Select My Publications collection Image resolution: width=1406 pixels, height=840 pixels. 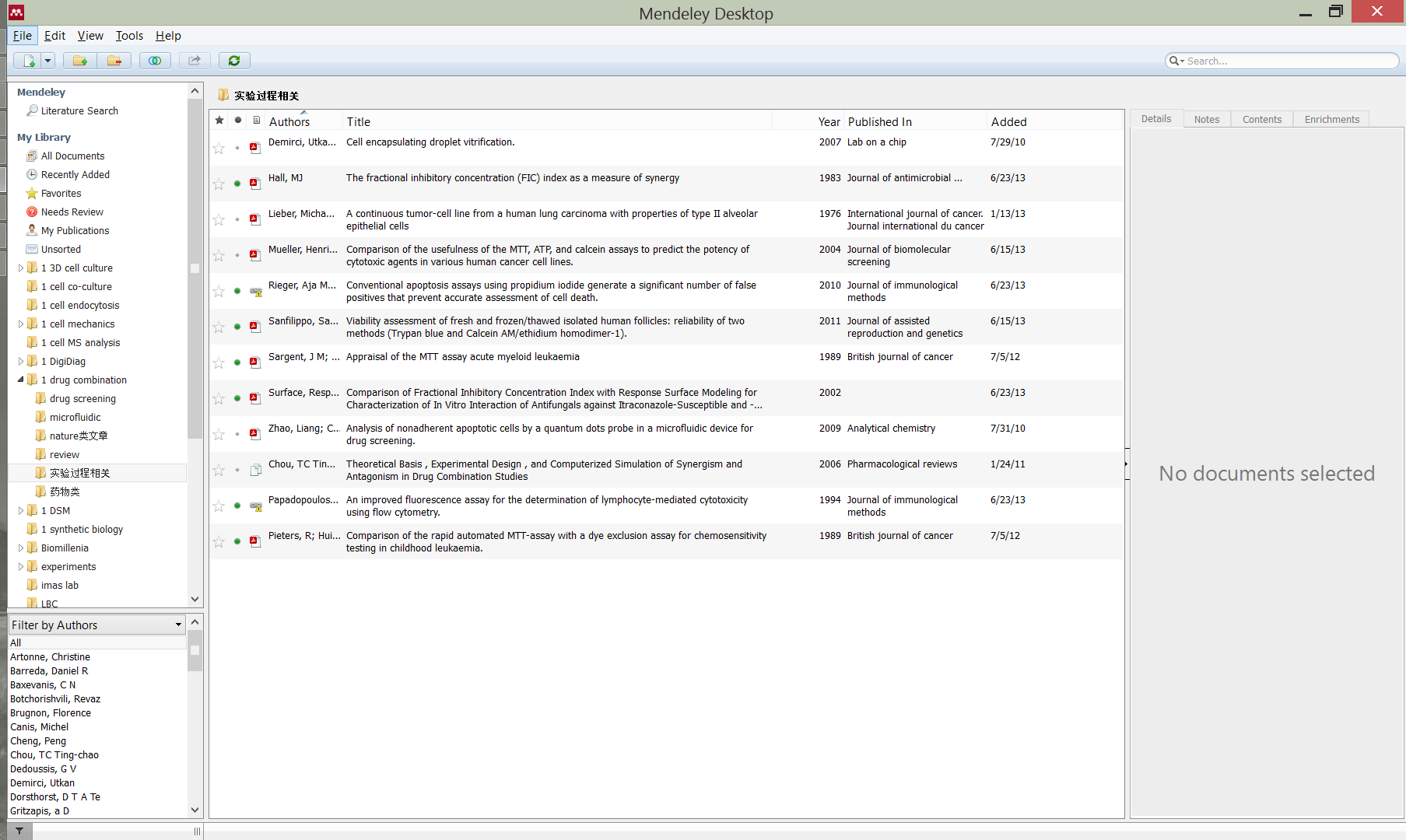(75, 231)
